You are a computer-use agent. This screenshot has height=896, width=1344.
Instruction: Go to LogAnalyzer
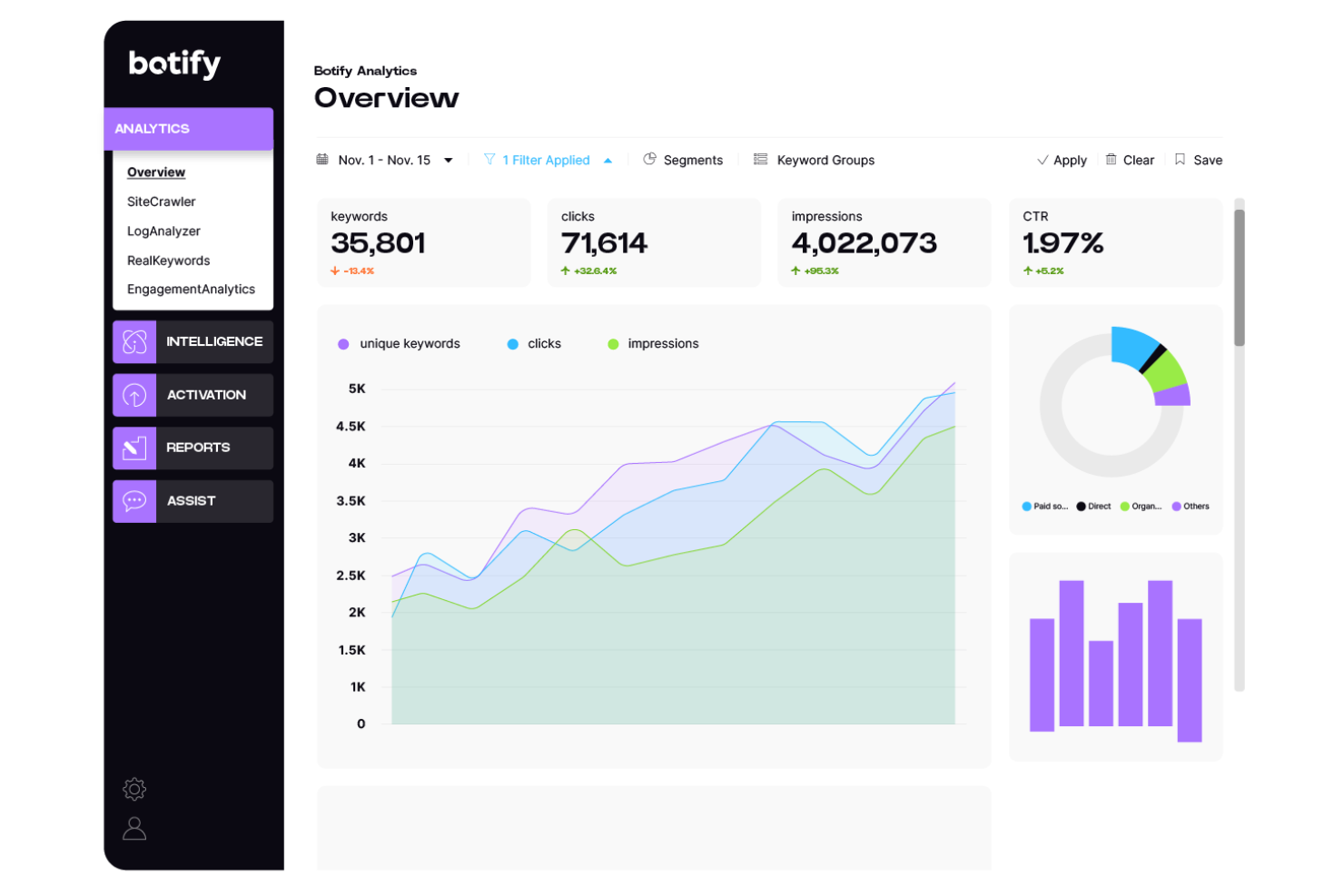tap(163, 231)
